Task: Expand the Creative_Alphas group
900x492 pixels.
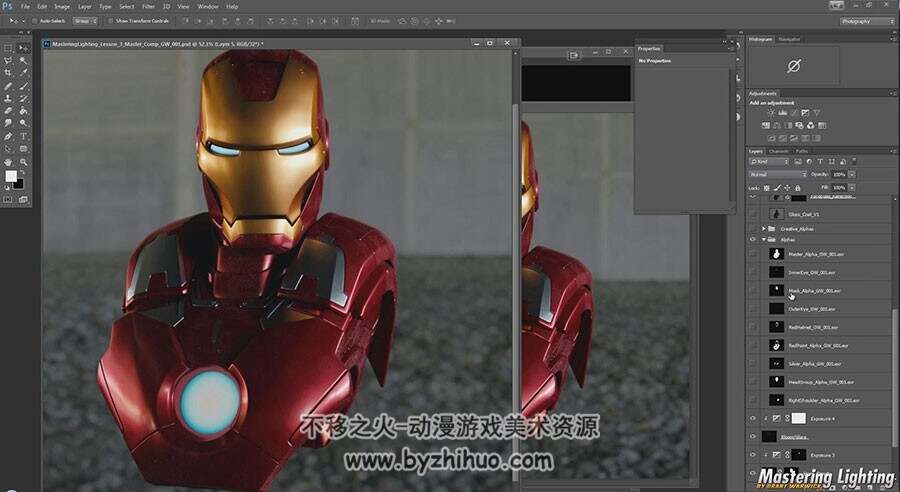Action: (x=764, y=228)
